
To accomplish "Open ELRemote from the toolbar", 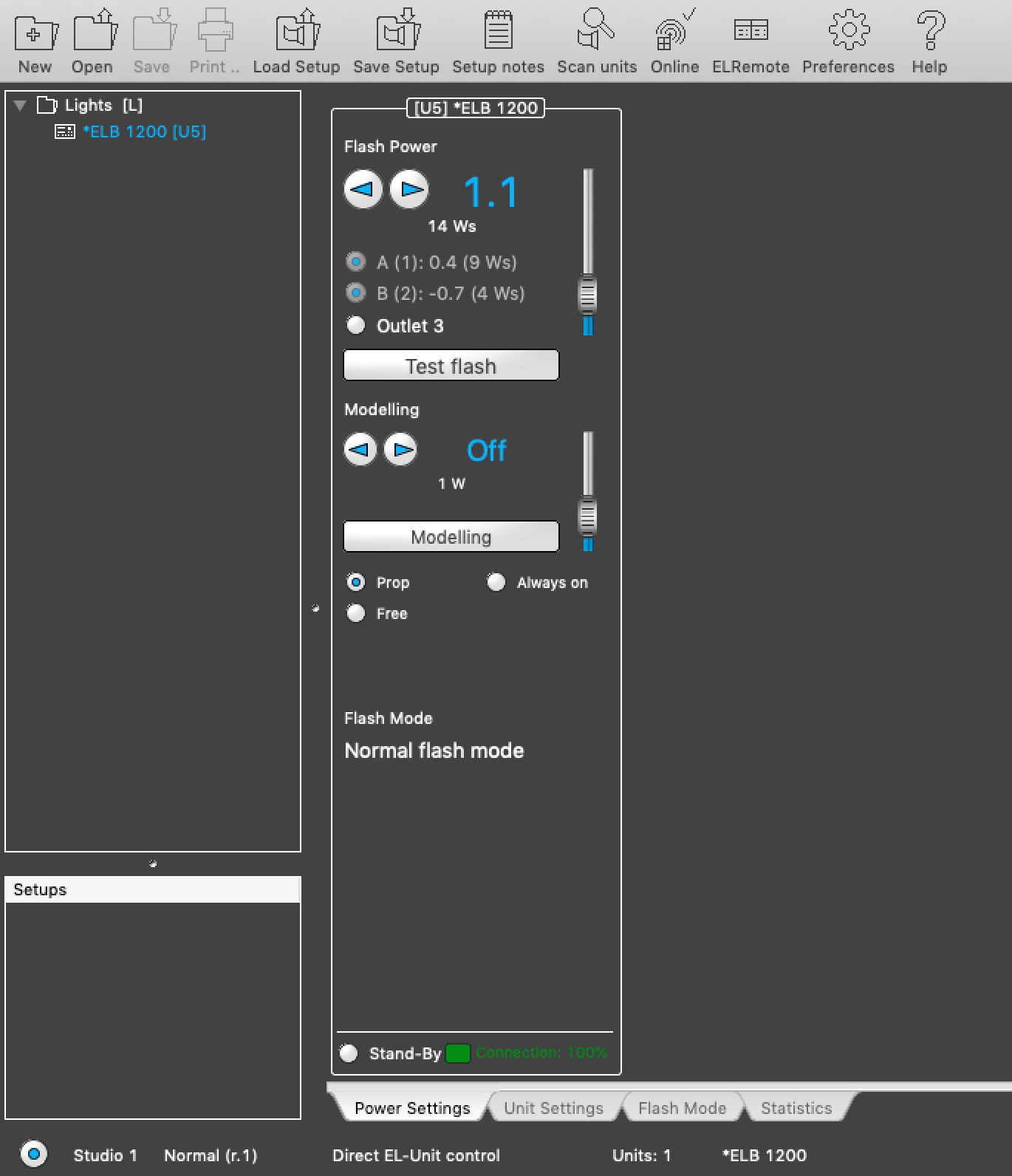I will pyautogui.click(x=751, y=30).
